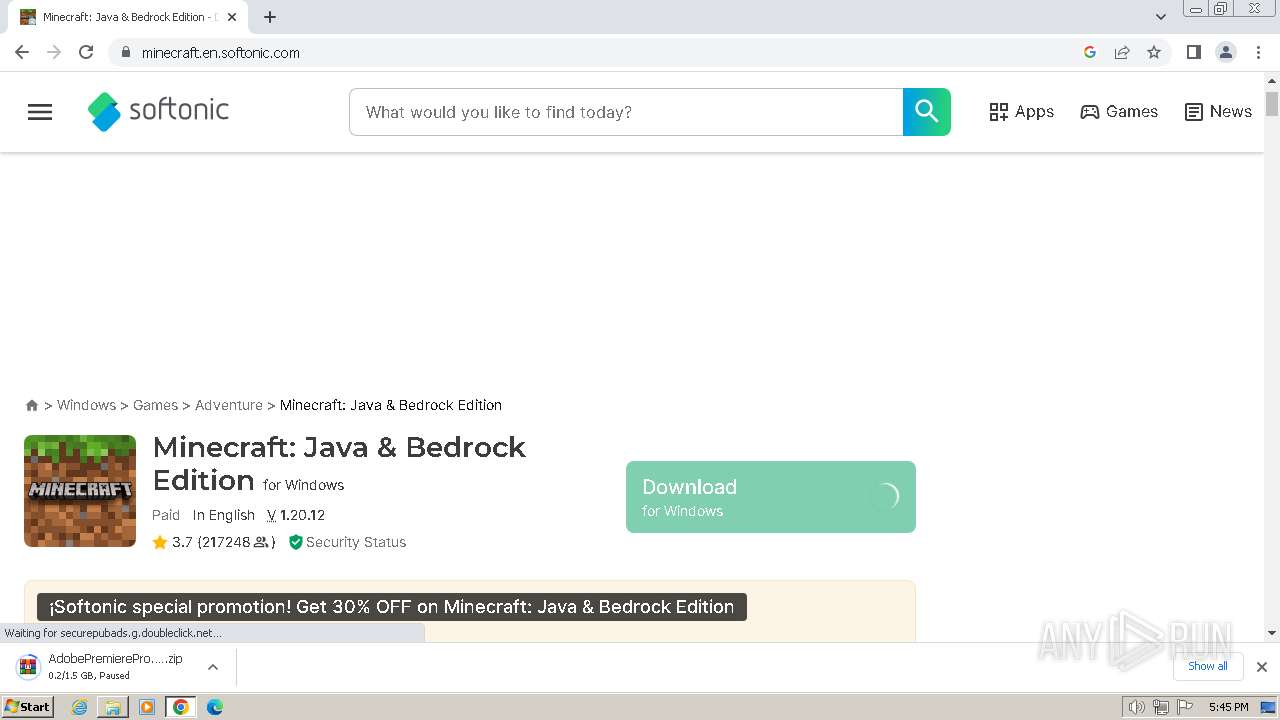Click the volume speaker tray icon
The image size is (1280, 720).
(x=1136, y=707)
